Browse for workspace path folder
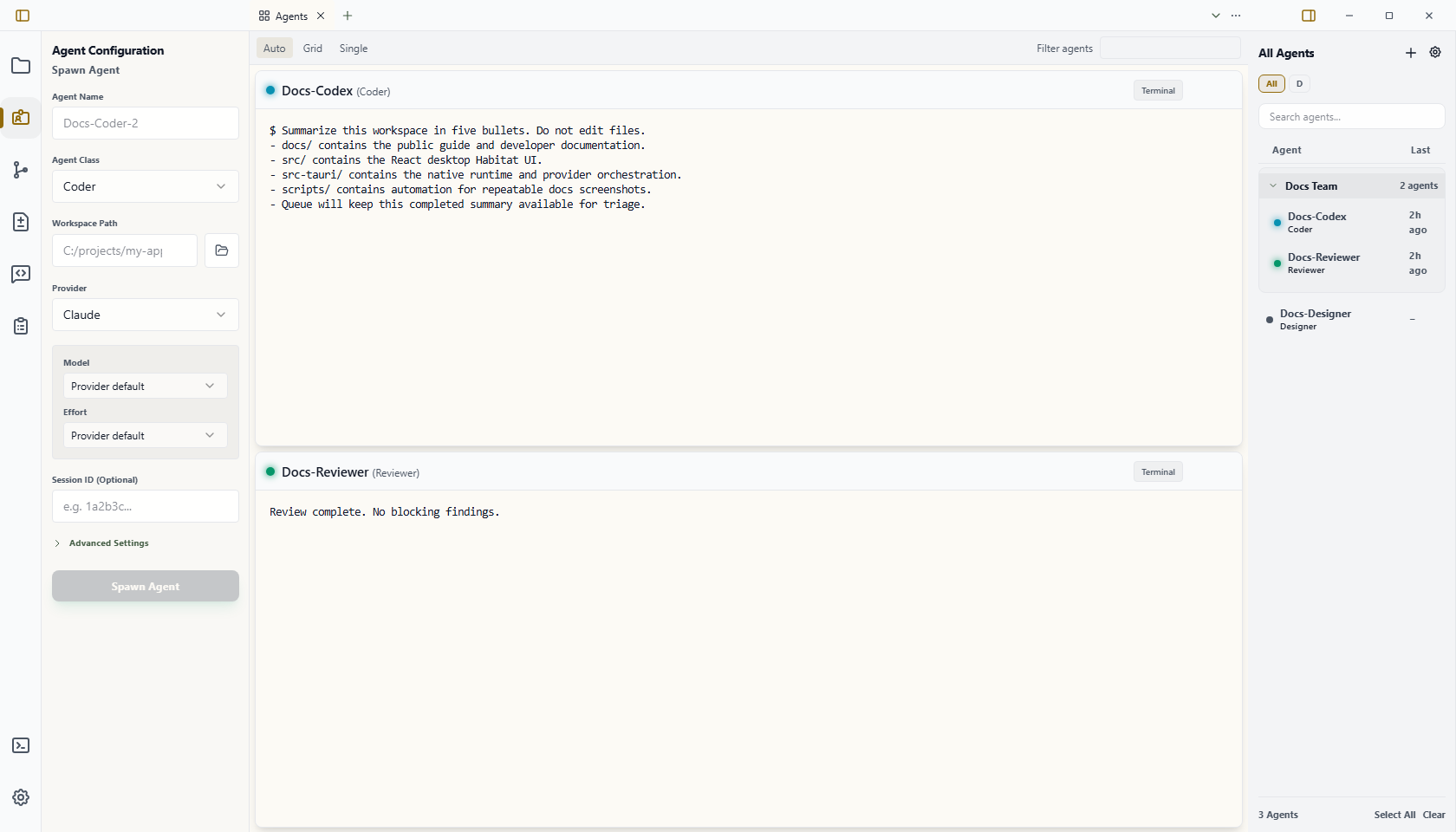Image resolution: width=1456 pixels, height=832 pixels. click(222, 250)
